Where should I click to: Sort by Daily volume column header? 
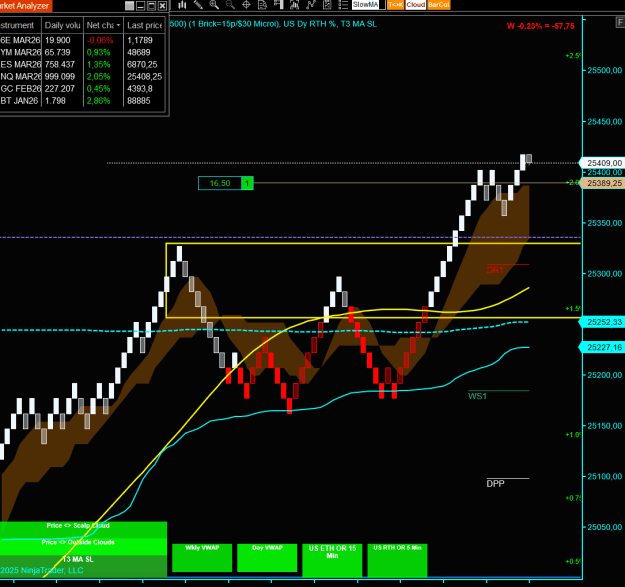62,25
